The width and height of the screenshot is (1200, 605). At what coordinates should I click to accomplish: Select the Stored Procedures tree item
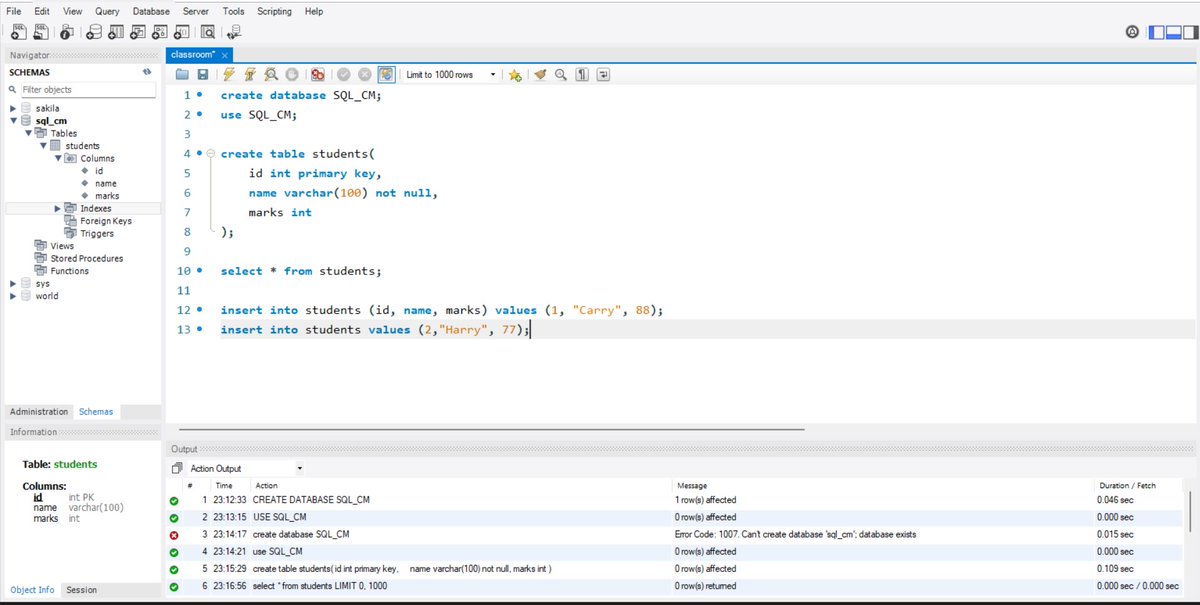(x=87, y=258)
